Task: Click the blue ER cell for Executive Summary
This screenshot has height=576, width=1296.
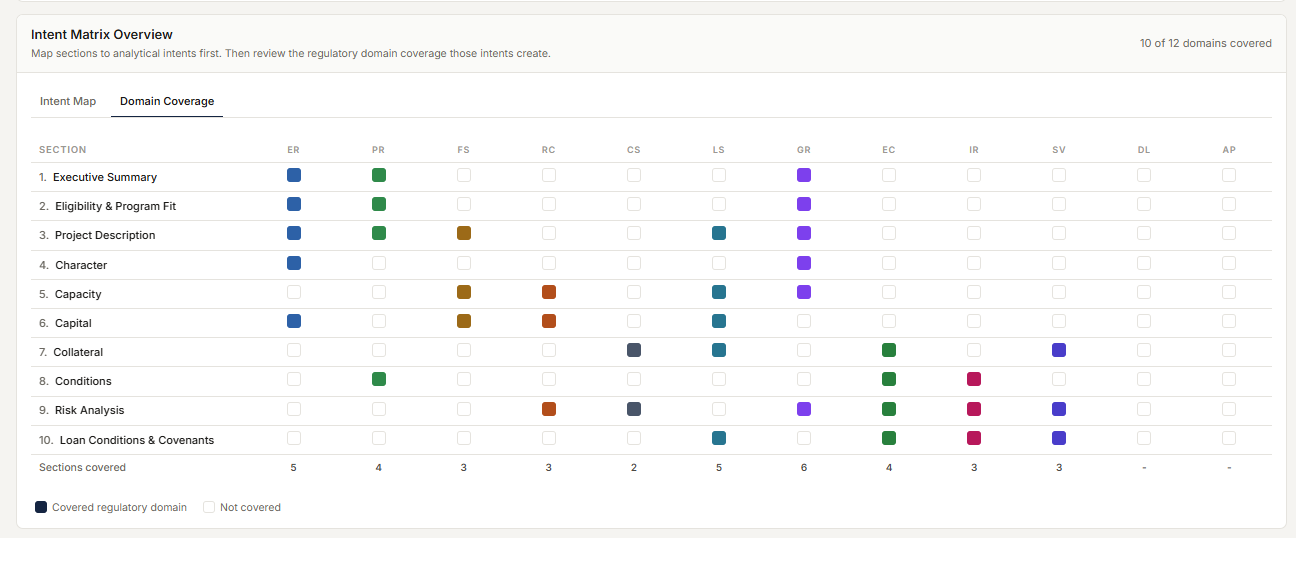Action: pyautogui.click(x=294, y=175)
